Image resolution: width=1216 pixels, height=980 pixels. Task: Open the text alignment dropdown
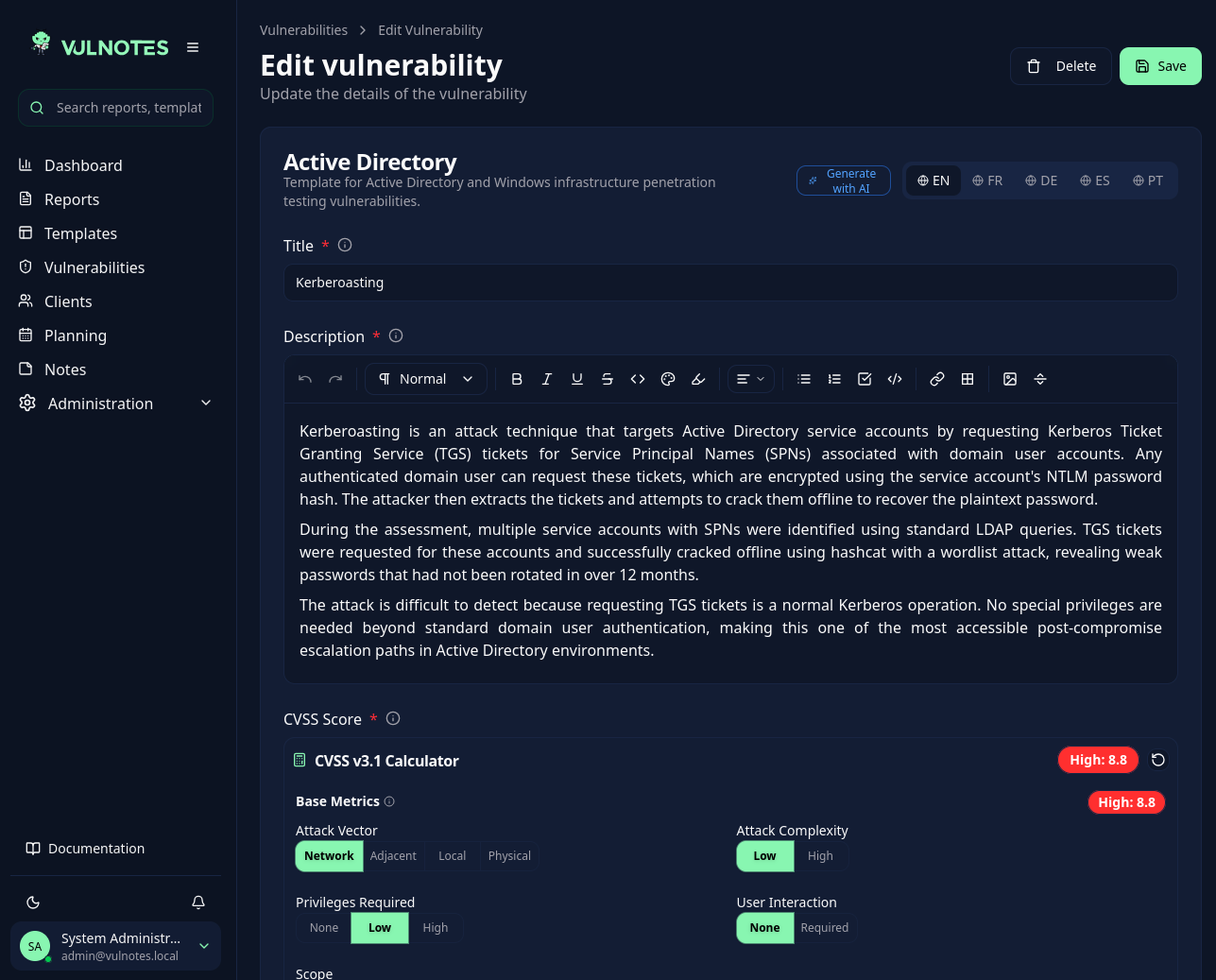(751, 379)
